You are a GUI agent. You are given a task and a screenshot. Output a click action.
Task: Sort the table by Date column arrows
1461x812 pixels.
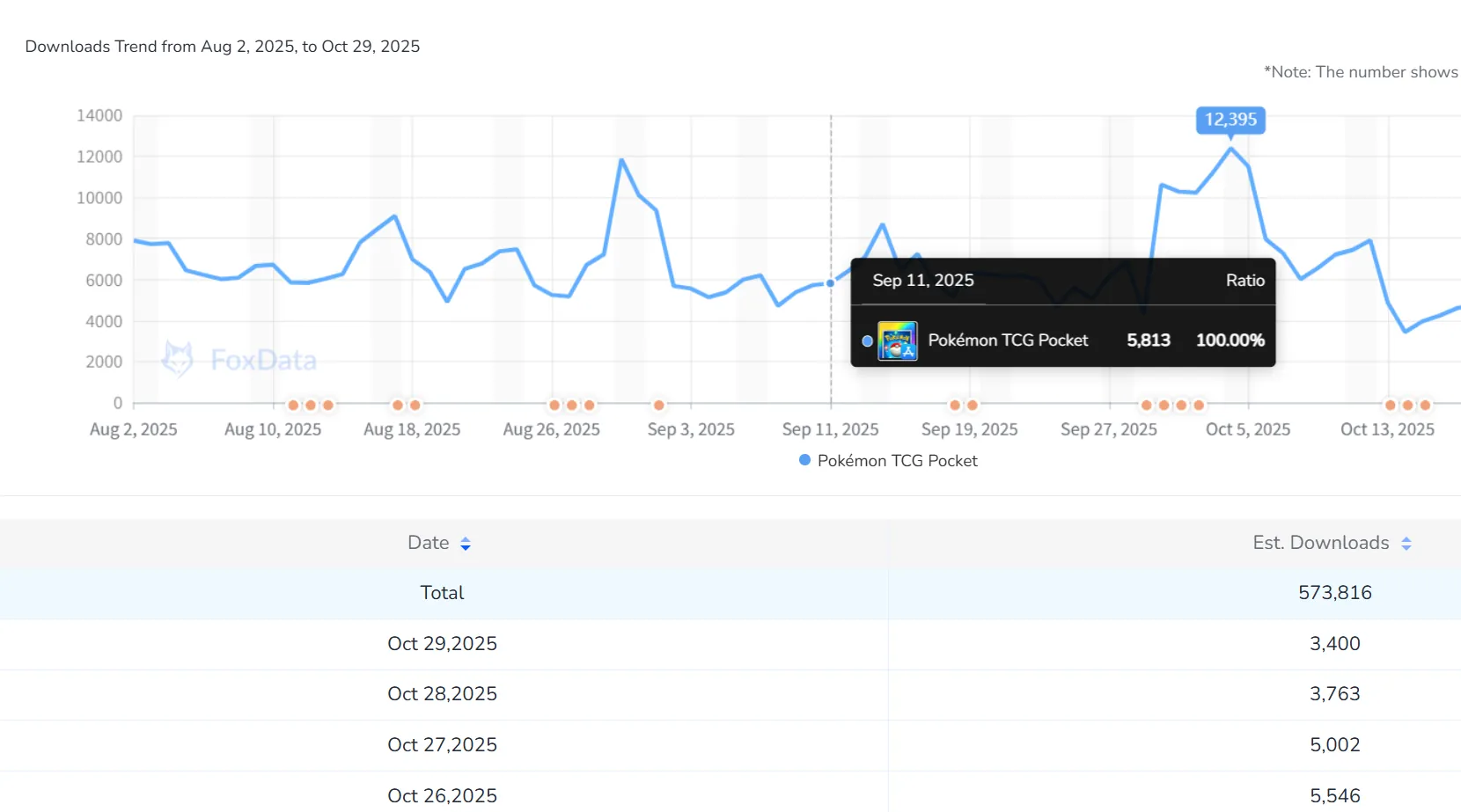tap(466, 544)
